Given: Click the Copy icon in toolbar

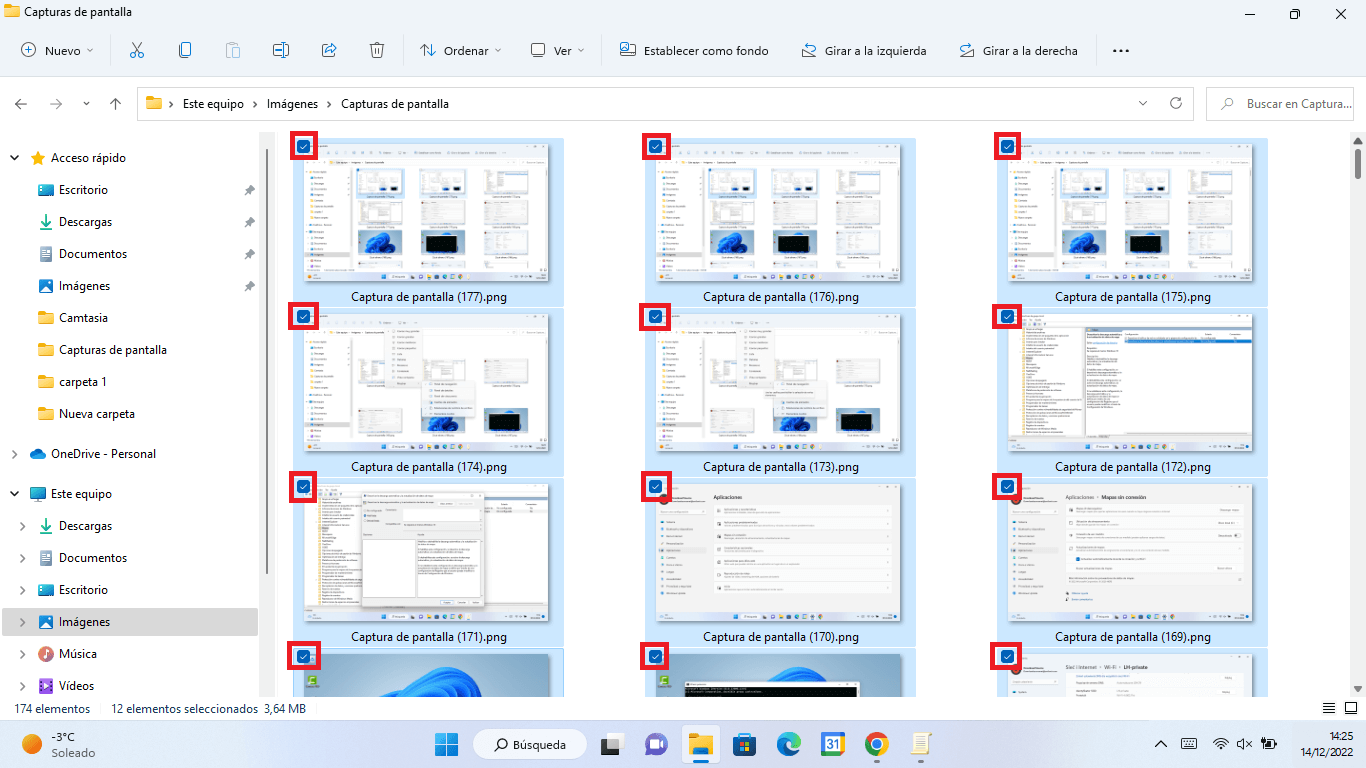Looking at the screenshot, I should click(185, 50).
